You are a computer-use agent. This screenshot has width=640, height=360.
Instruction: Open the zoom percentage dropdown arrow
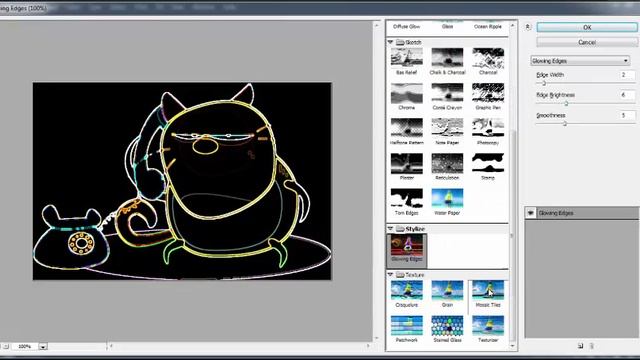tap(43, 347)
